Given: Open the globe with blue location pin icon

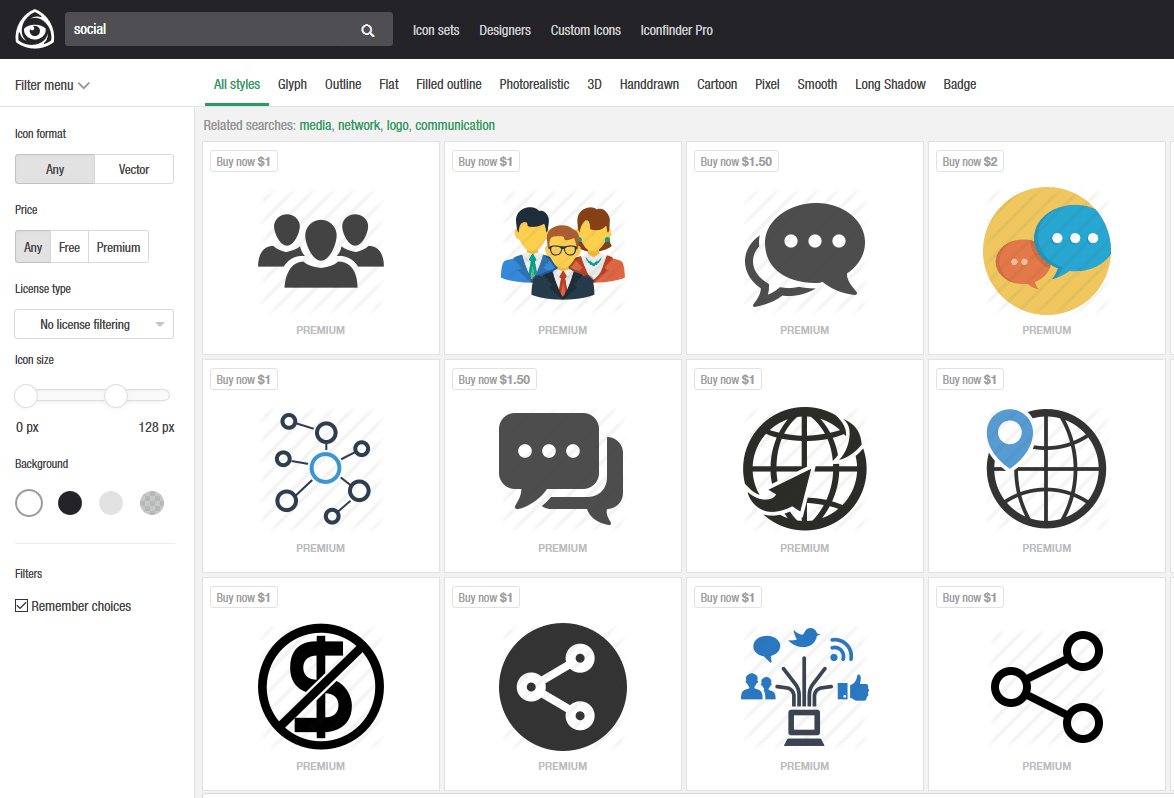Looking at the screenshot, I should coord(1046,469).
